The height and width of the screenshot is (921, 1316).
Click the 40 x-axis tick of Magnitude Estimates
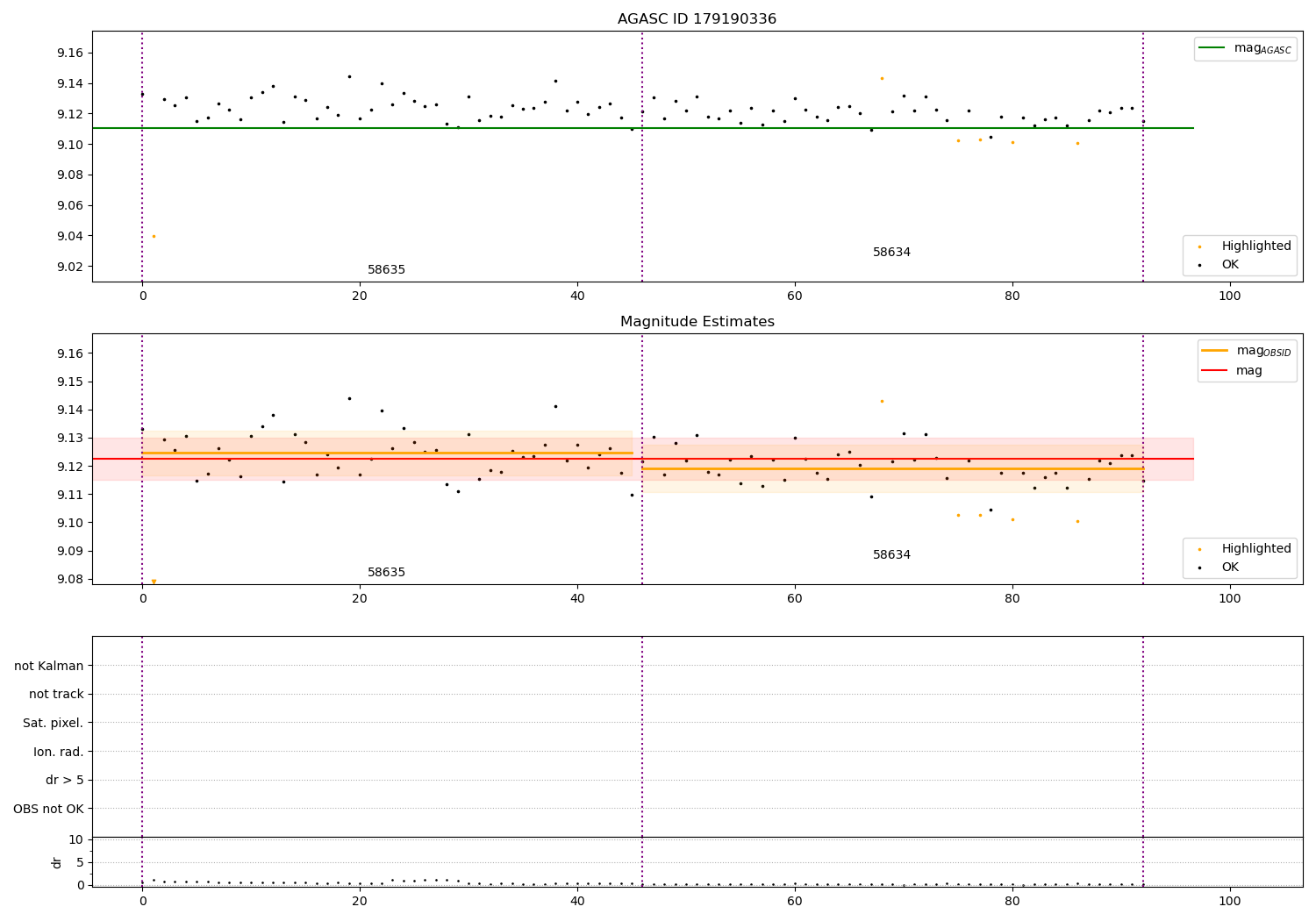click(577, 599)
